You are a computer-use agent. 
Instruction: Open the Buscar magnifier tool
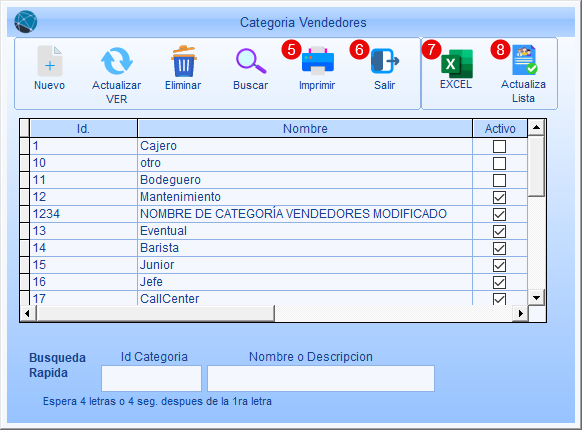click(251, 61)
